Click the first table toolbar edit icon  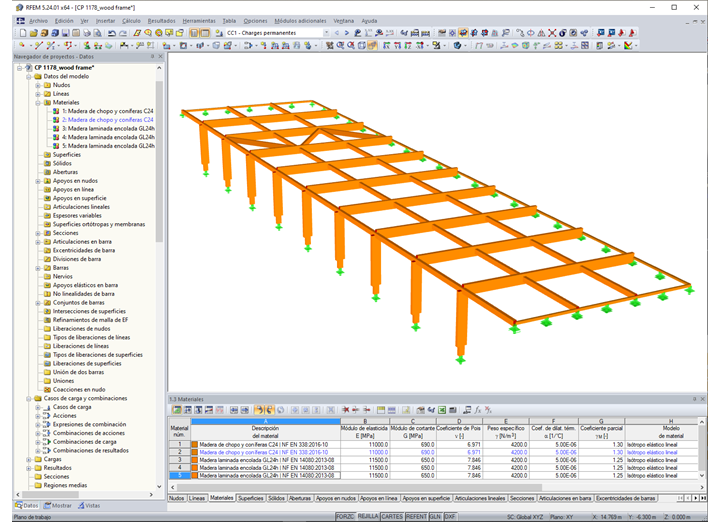coord(176,410)
